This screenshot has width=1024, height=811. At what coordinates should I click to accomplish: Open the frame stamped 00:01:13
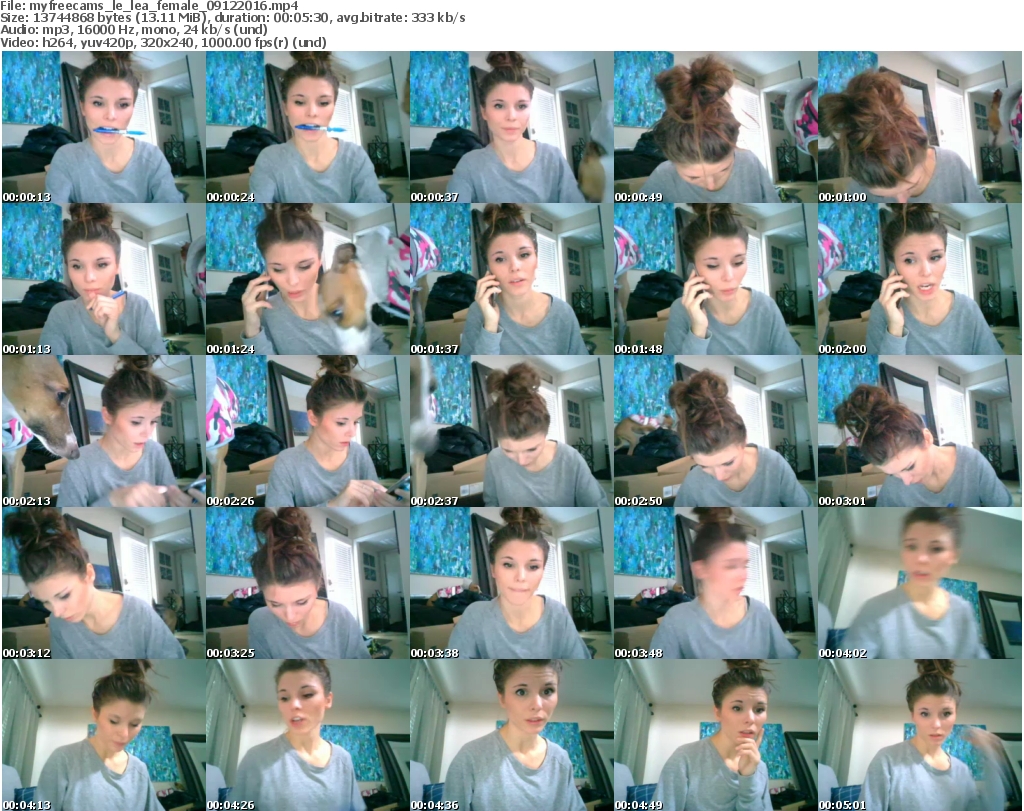(x=103, y=279)
